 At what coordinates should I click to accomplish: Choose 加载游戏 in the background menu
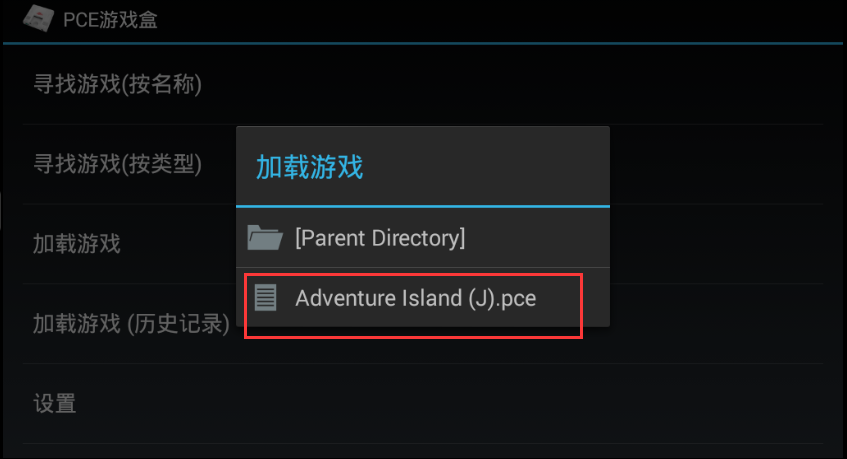pos(77,244)
